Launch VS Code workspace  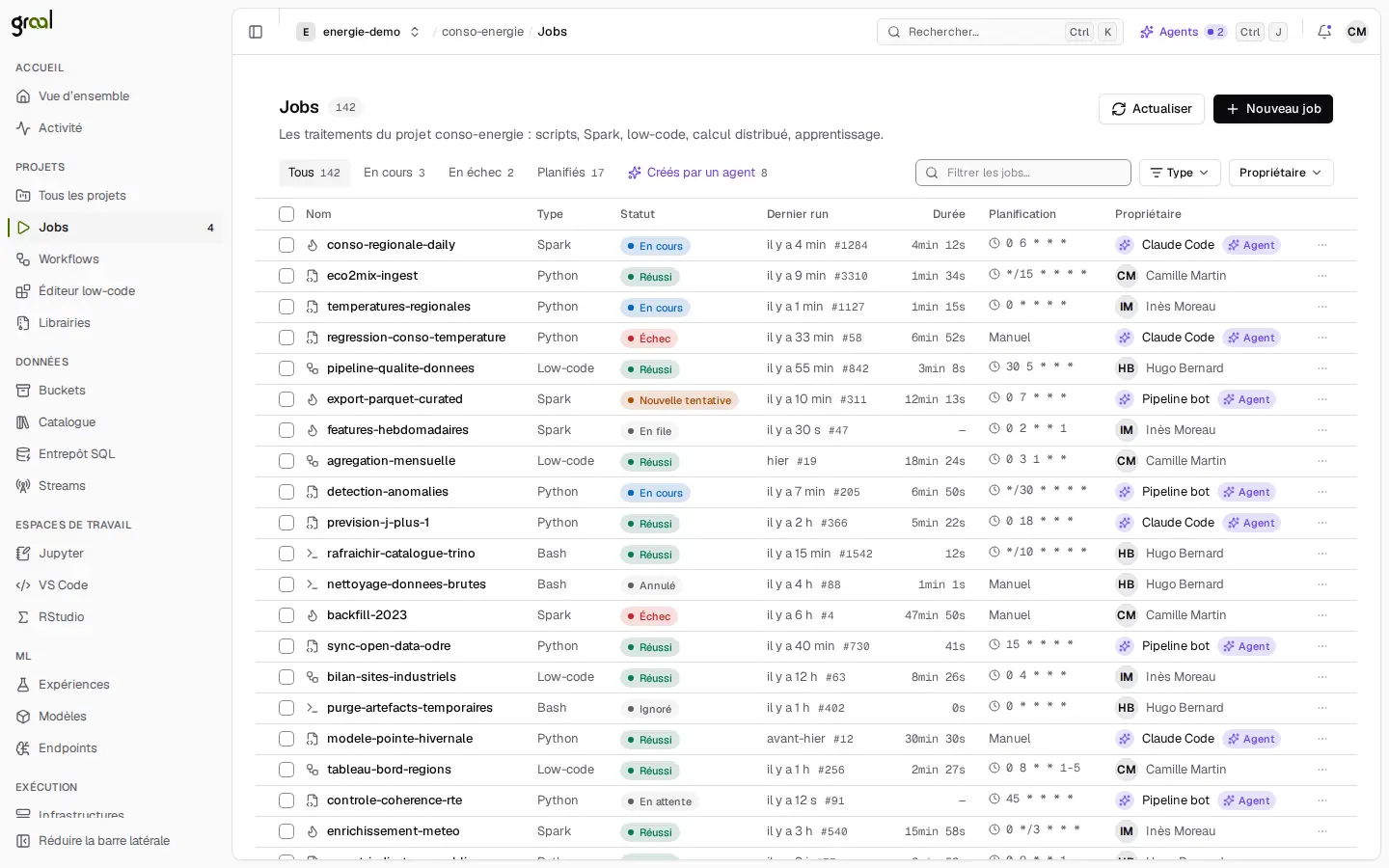[x=116, y=585]
